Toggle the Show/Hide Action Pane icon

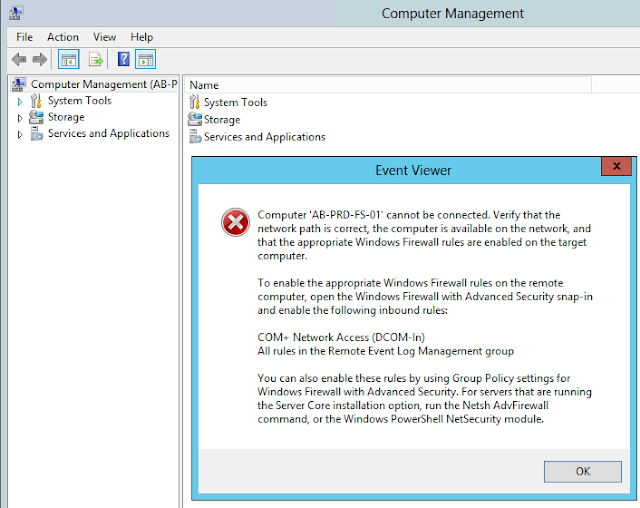click(x=146, y=60)
